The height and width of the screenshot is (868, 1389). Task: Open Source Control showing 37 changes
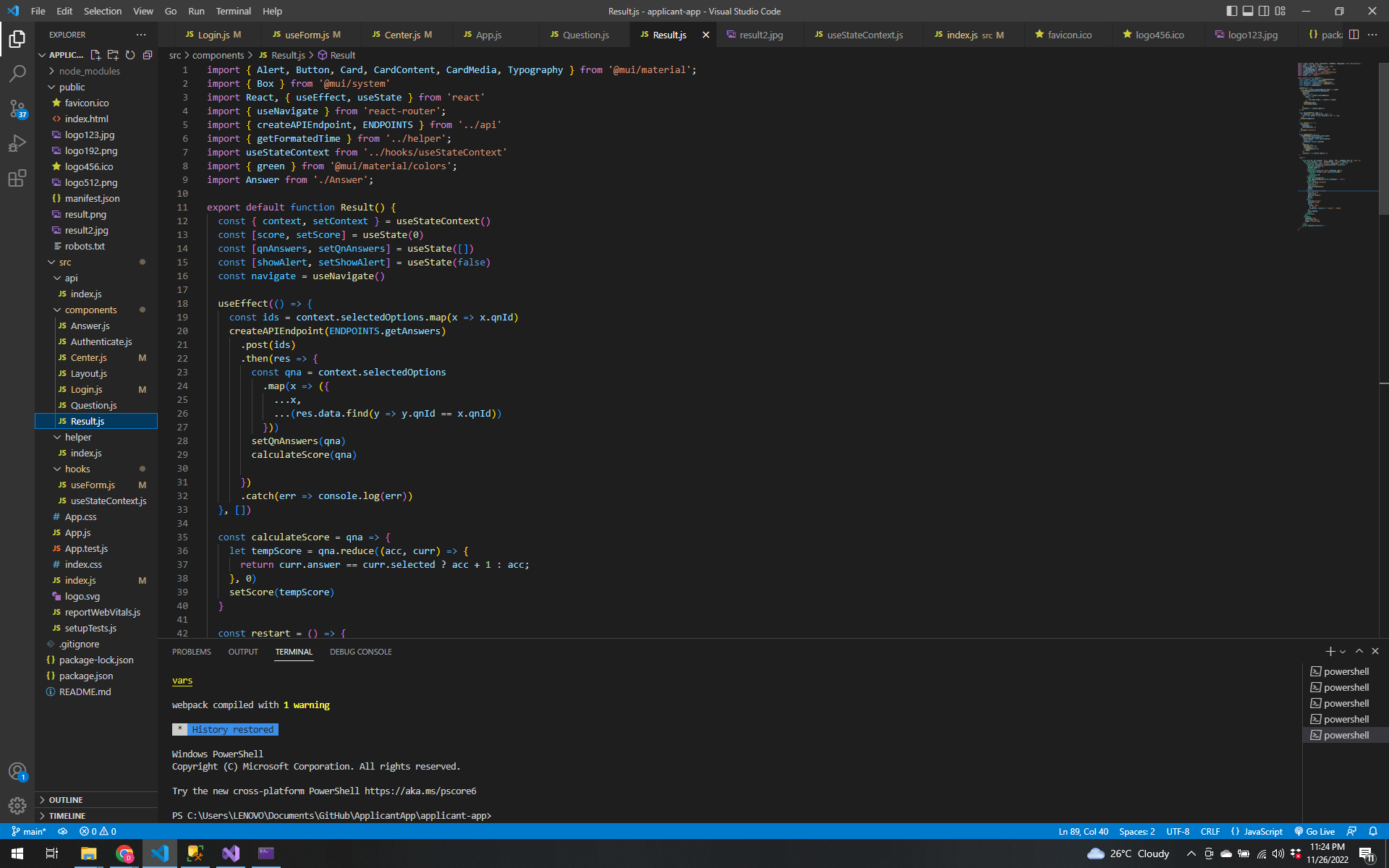[x=17, y=109]
